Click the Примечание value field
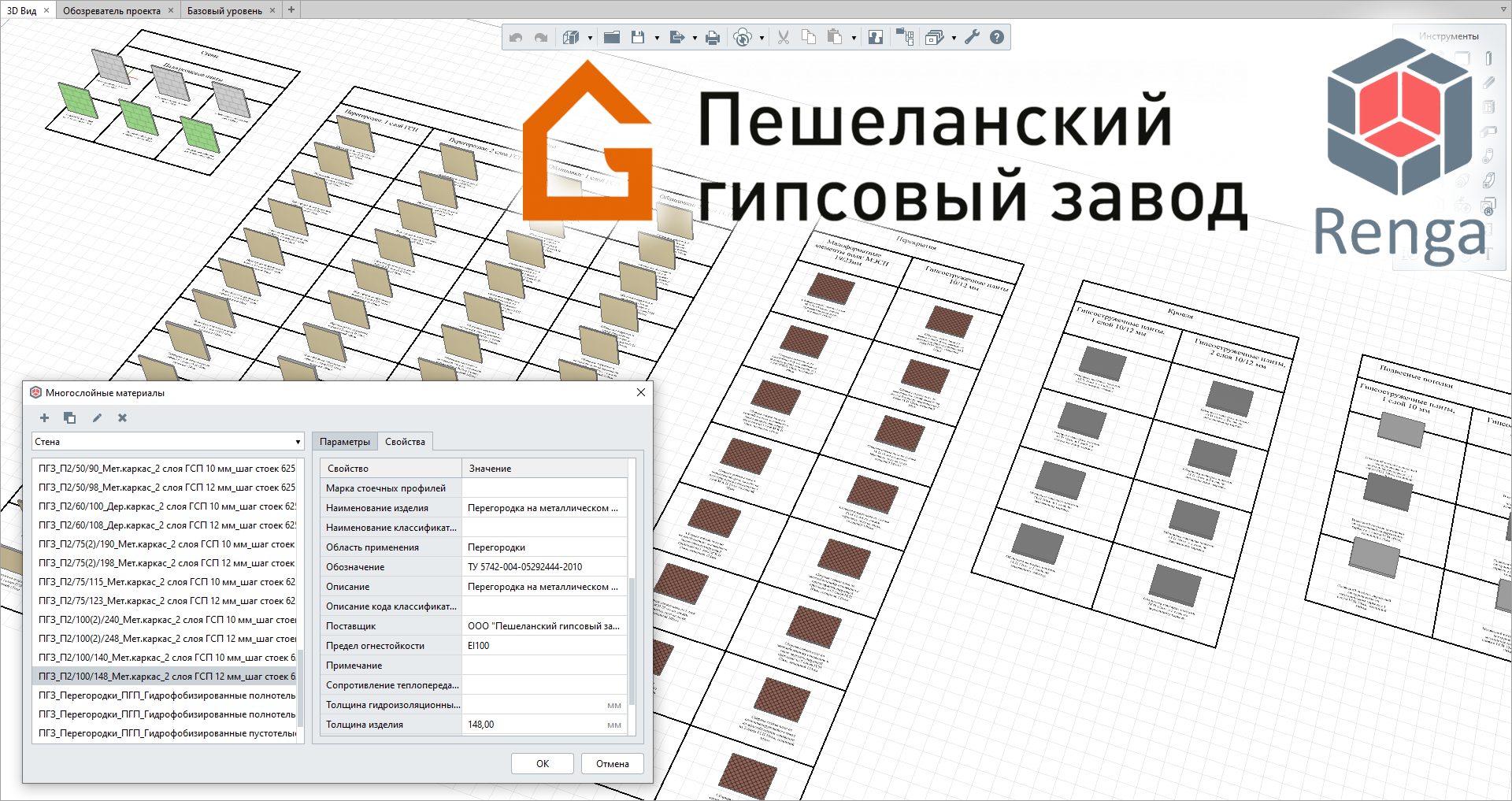The height and width of the screenshot is (801, 1512). click(544, 666)
